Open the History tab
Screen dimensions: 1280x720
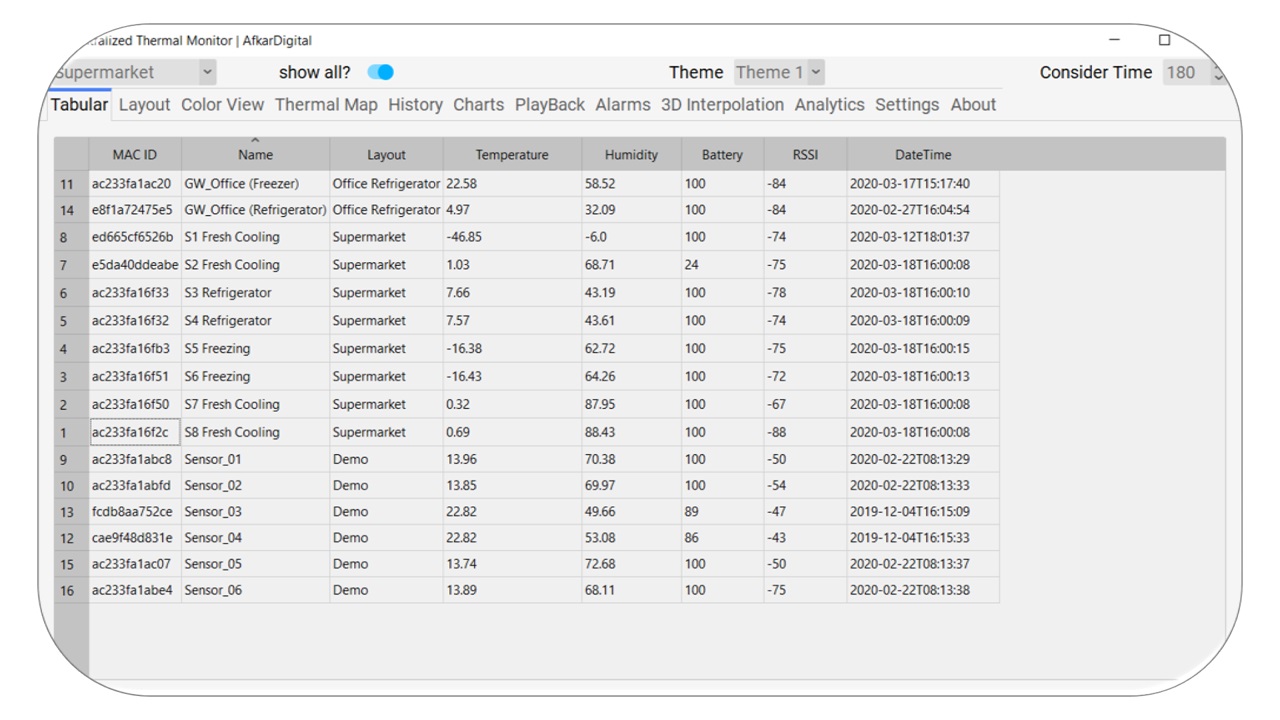coord(415,105)
